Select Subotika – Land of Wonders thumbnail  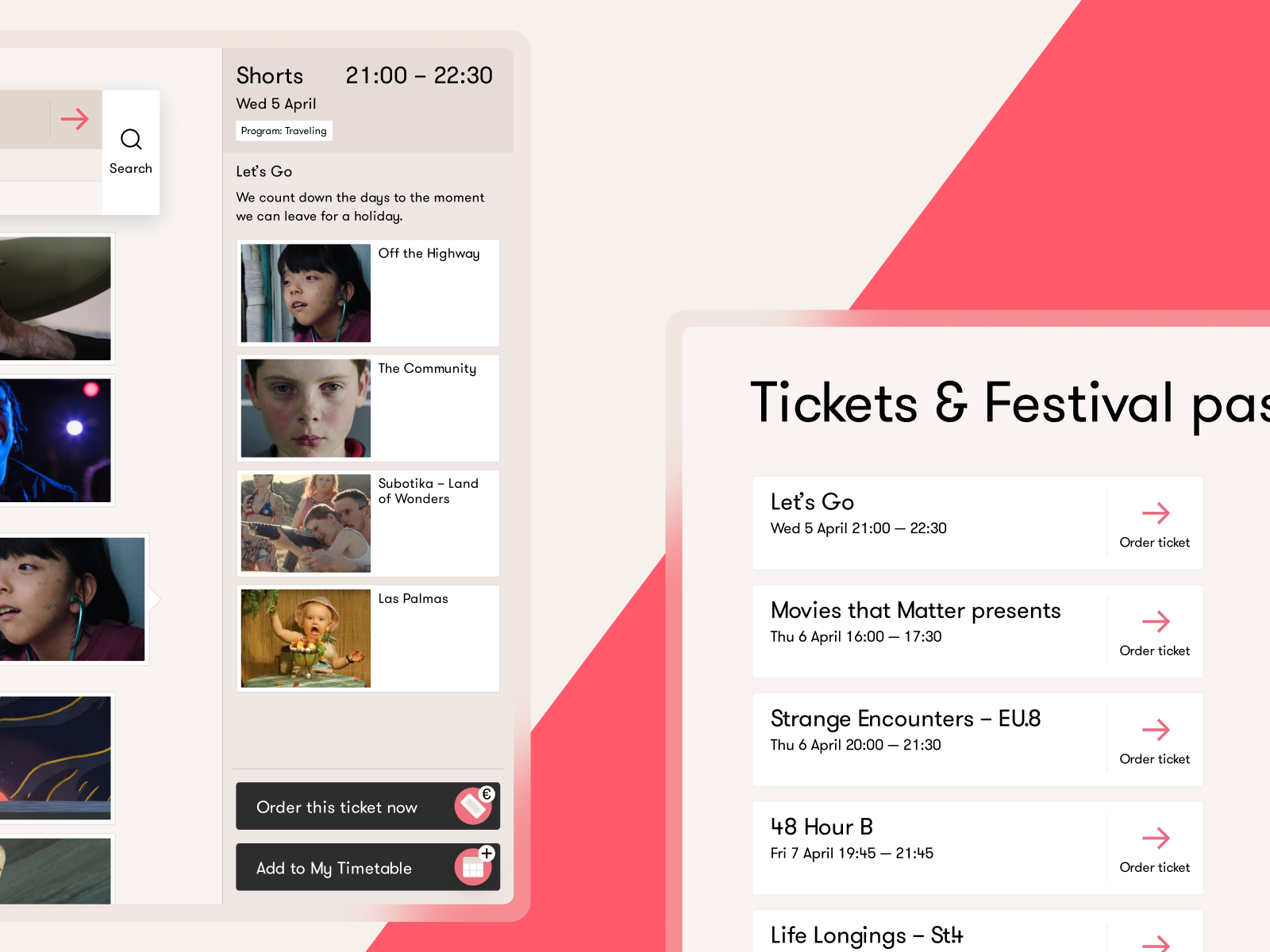tap(306, 524)
